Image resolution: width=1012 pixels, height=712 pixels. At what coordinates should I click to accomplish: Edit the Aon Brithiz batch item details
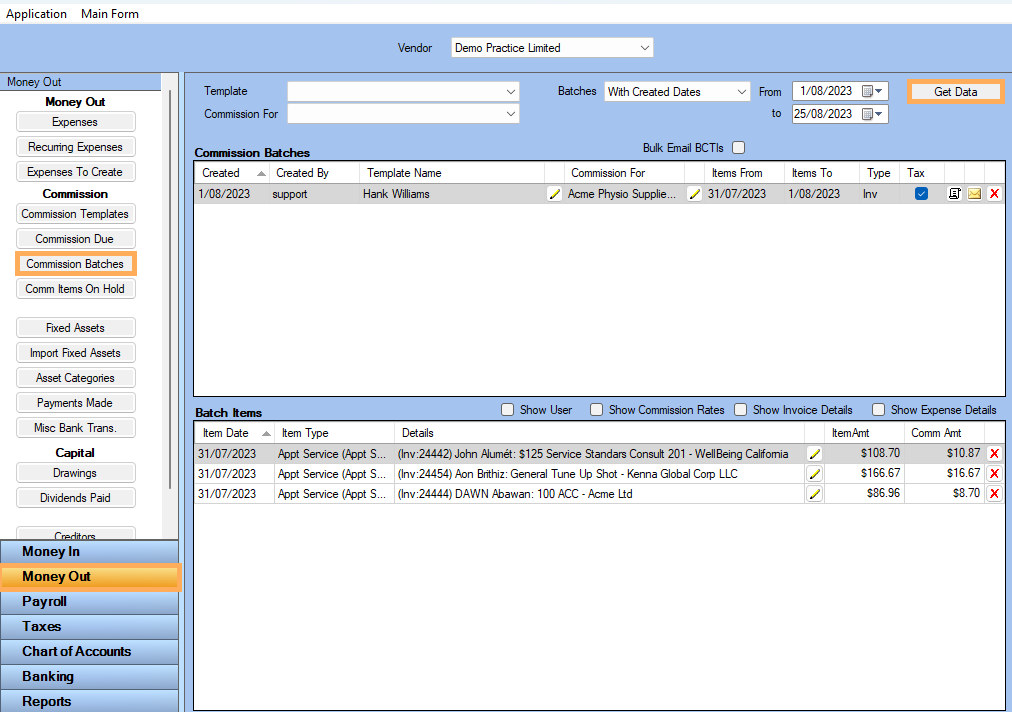pyautogui.click(x=814, y=473)
